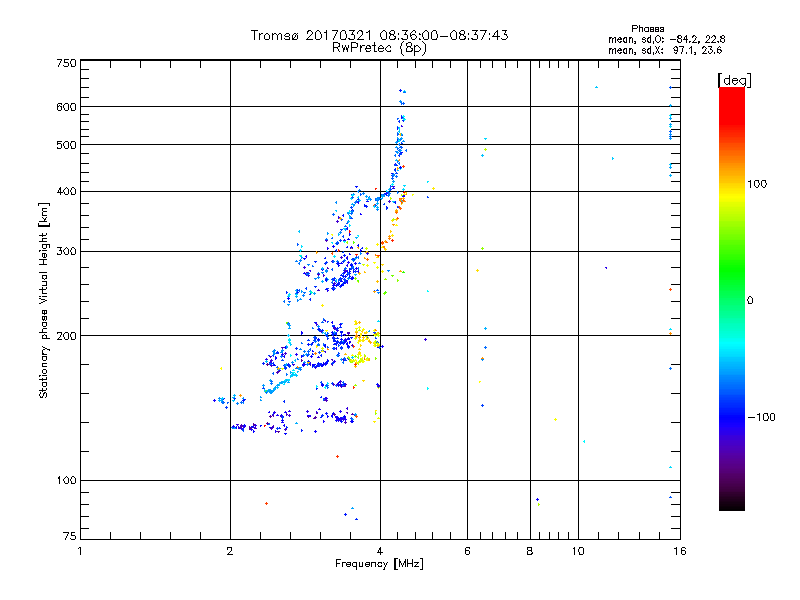Click the rainbow phase colorbar

coord(732,298)
